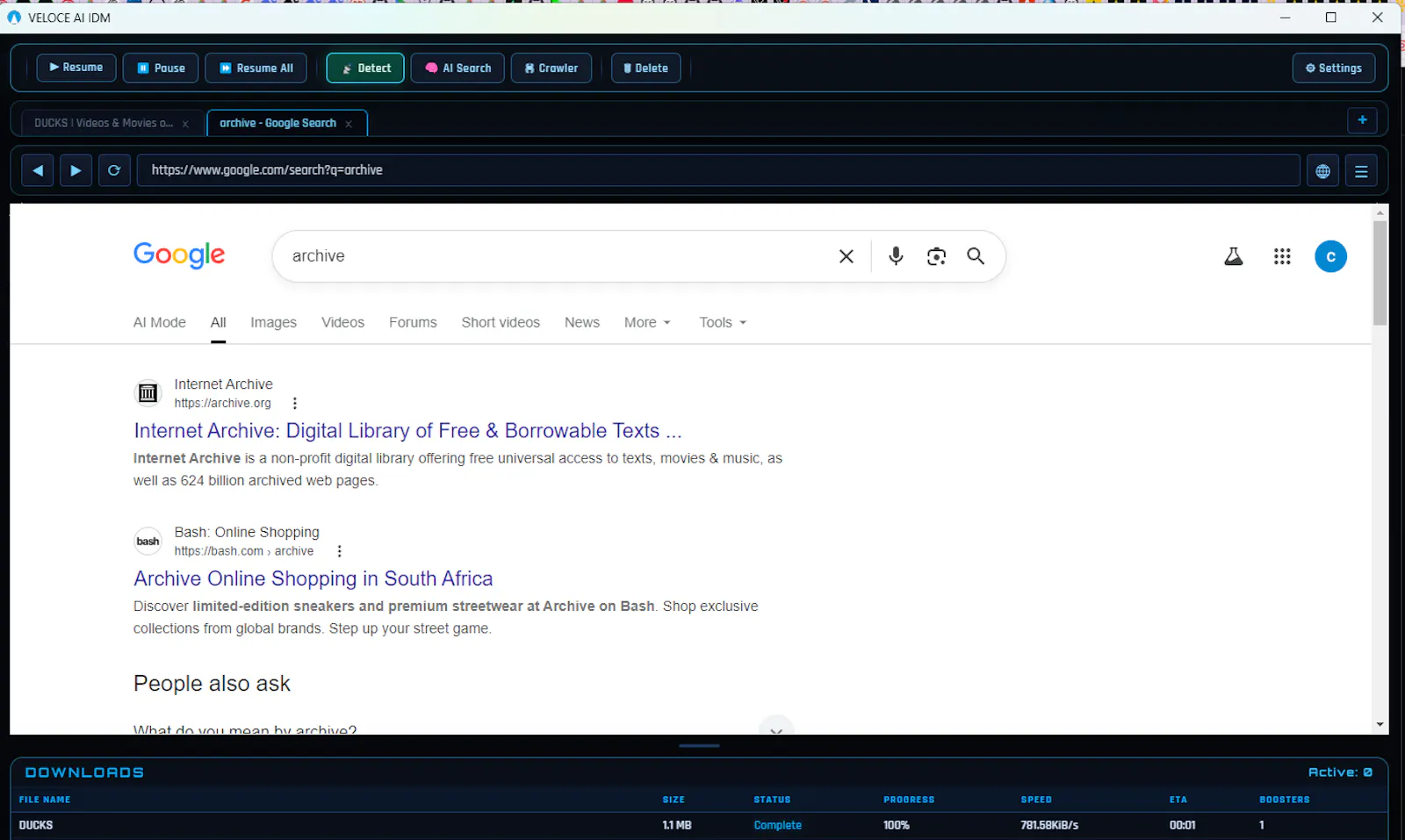Open the Internet Archive Digital Library result
The width and height of the screenshot is (1405, 840).
pyautogui.click(x=407, y=431)
